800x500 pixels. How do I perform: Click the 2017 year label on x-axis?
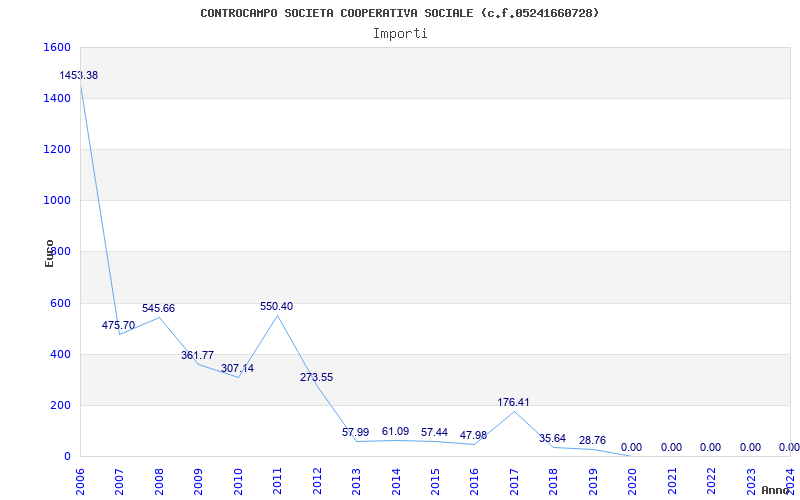click(514, 482)
